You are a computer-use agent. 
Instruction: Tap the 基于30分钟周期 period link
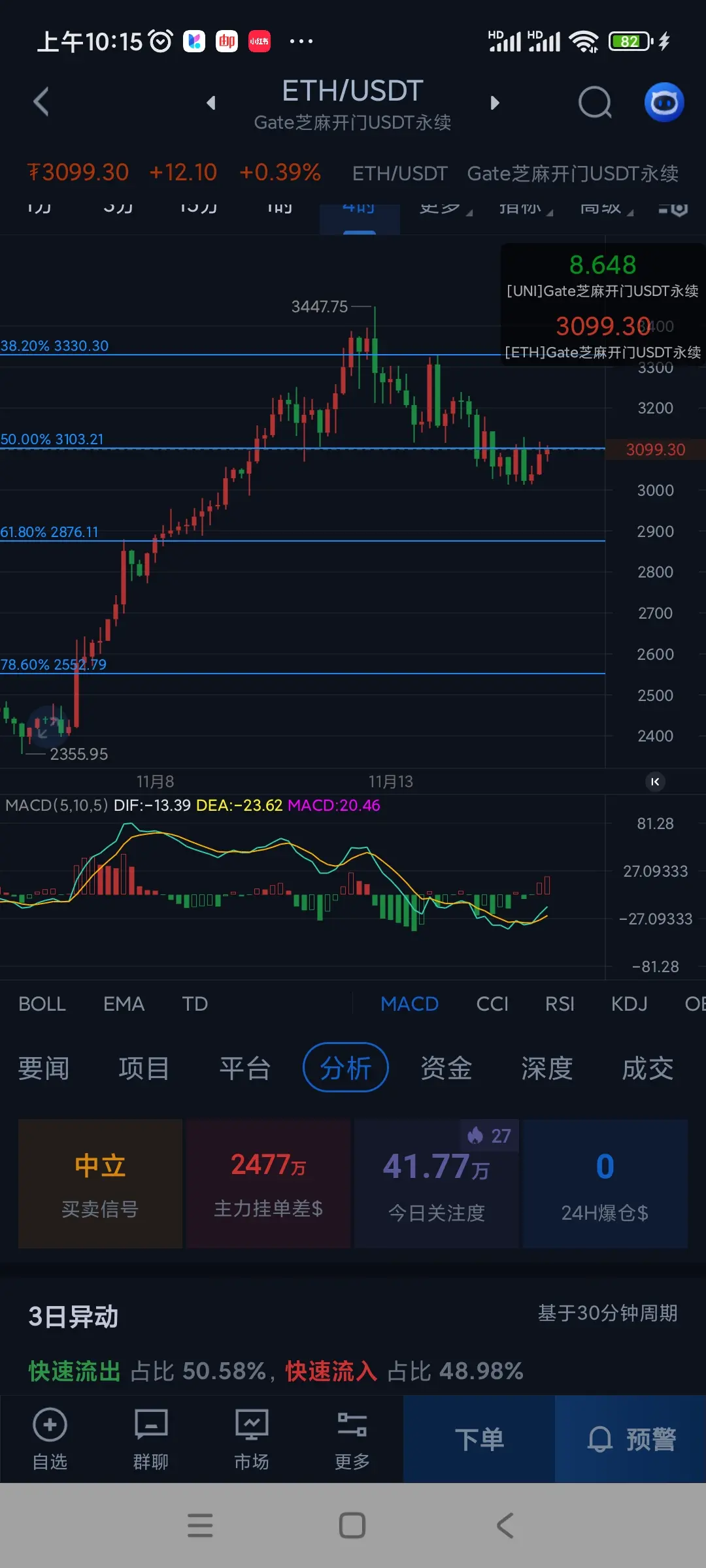point(607,1313)
